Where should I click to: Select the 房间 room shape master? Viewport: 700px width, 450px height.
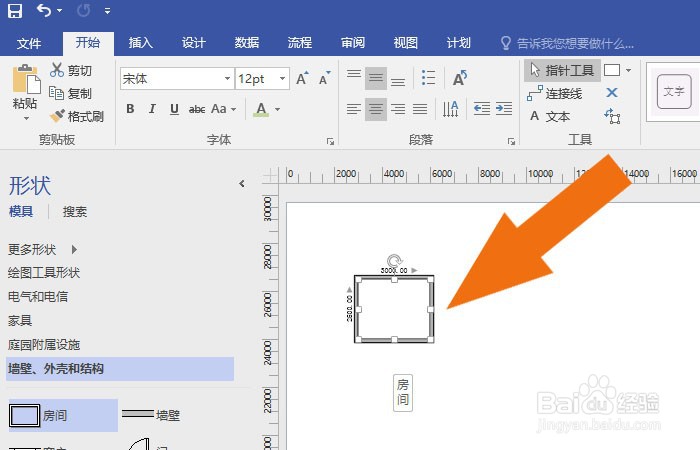pyautogui.click(x=63, y=415)
